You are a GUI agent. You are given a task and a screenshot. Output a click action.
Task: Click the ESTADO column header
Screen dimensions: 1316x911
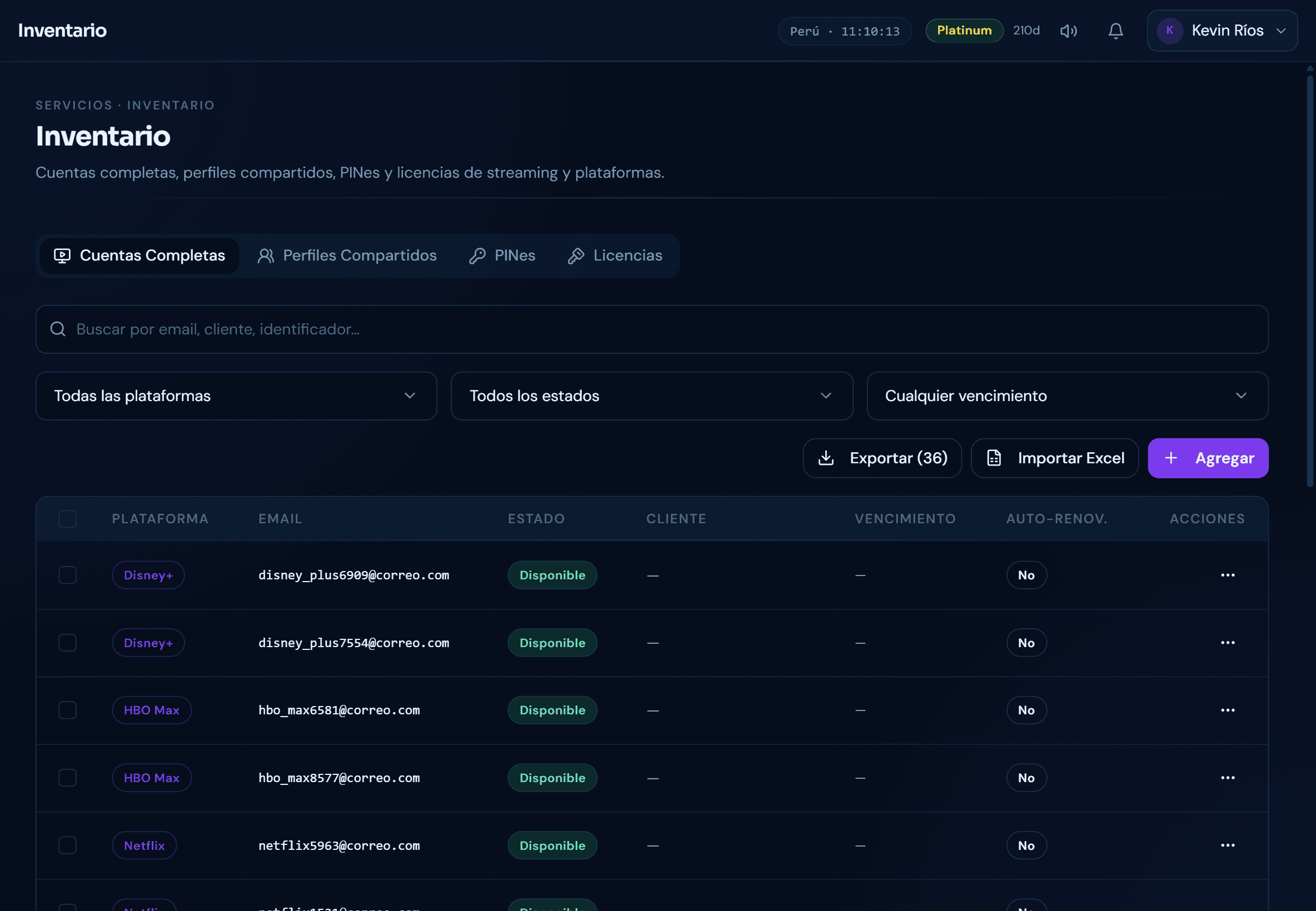click(536, 519)
